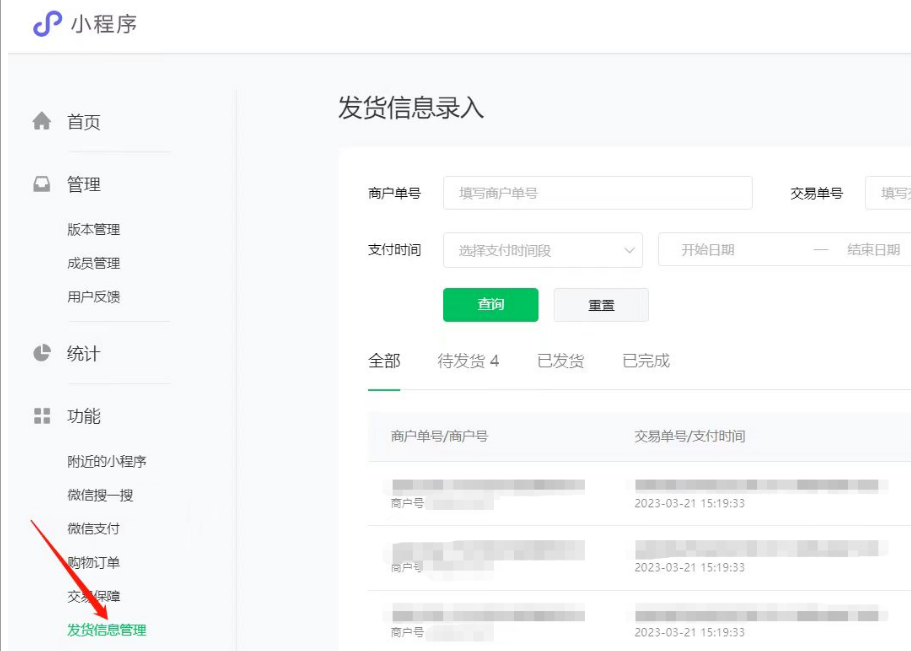Click the inbox icon beside 管理
This screenshot has height=651, width=911.
[x=42, y=185]
